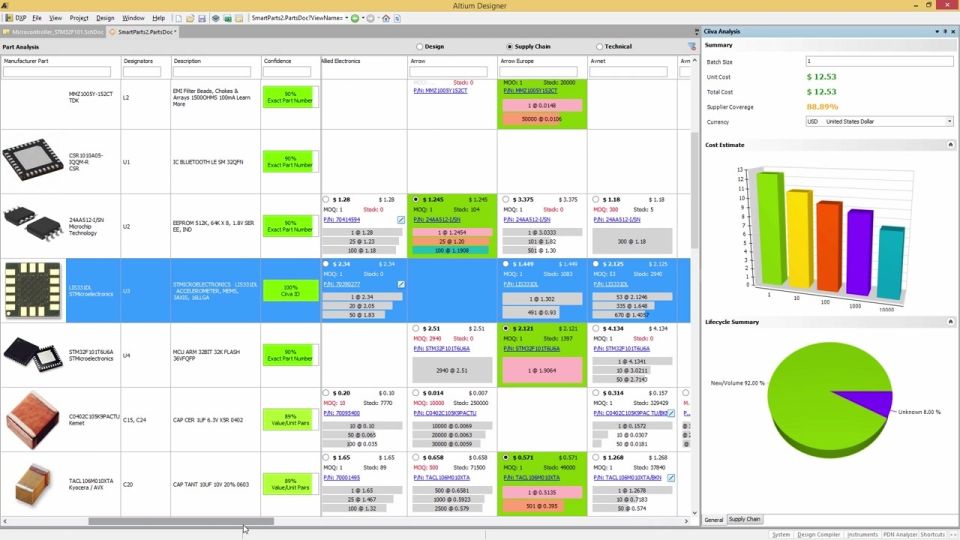Click the Designators filter field
Screen dimensions: 960x540
[x=142, y=72]
